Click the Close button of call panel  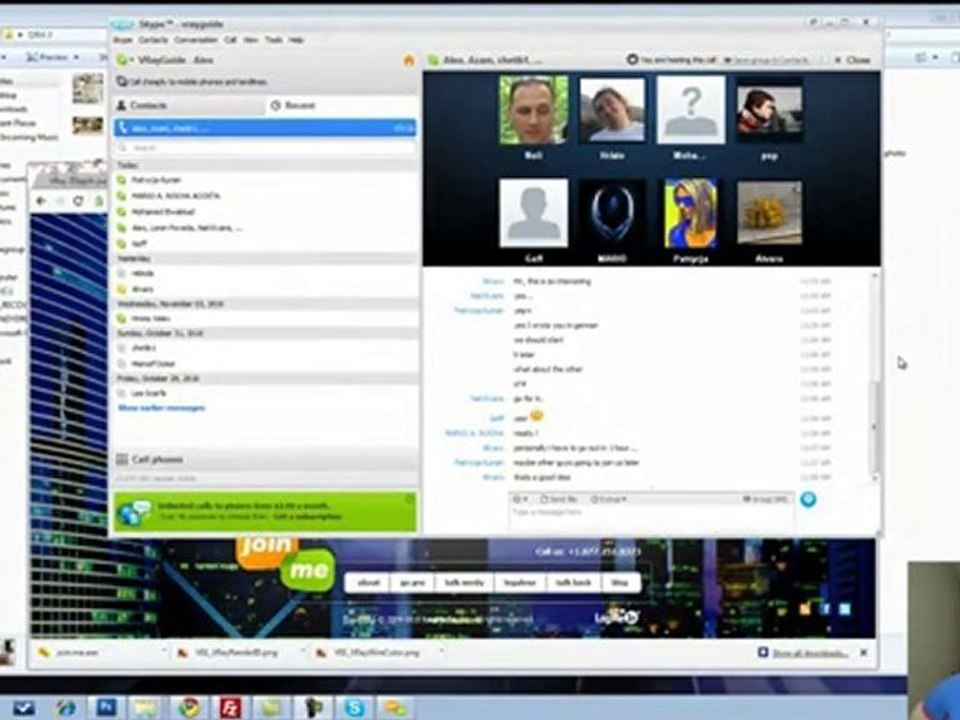click(x=853, y=60)
